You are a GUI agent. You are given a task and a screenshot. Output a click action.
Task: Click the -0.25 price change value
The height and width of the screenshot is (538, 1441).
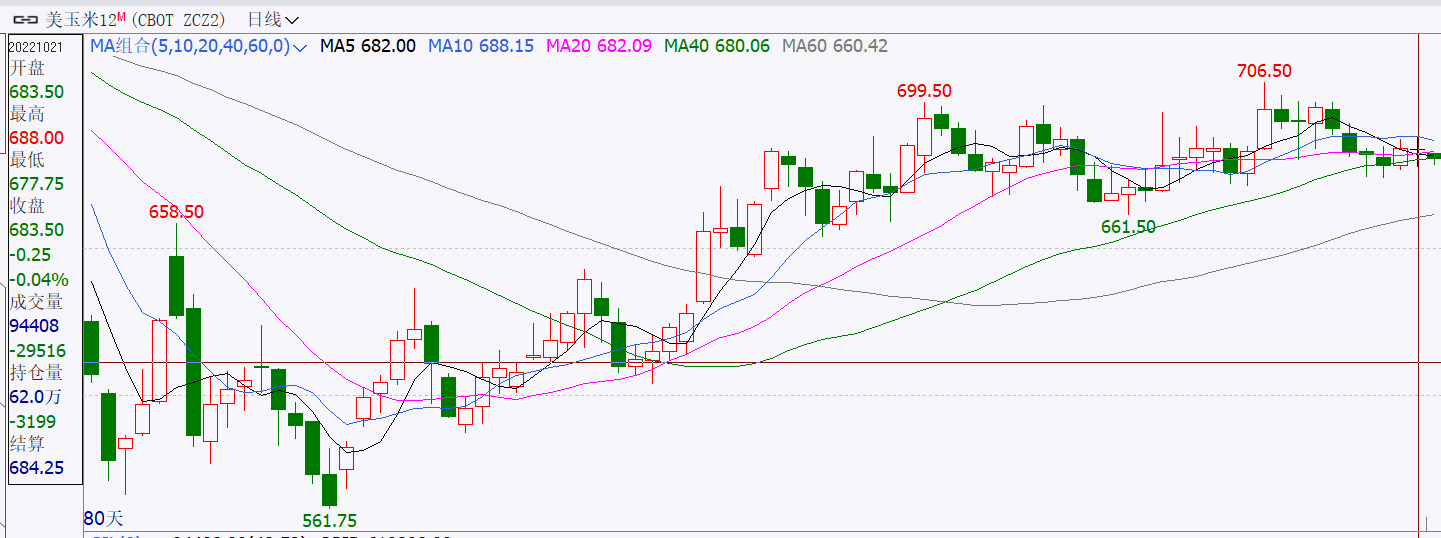30,254
